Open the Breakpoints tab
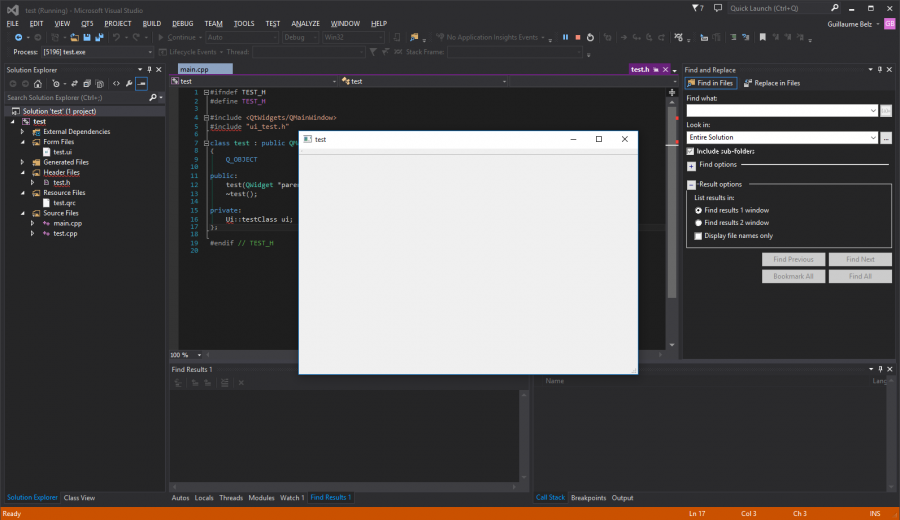The width and height of the screenshot is (900, 520). pyautogui.click(x=588, y=498)
